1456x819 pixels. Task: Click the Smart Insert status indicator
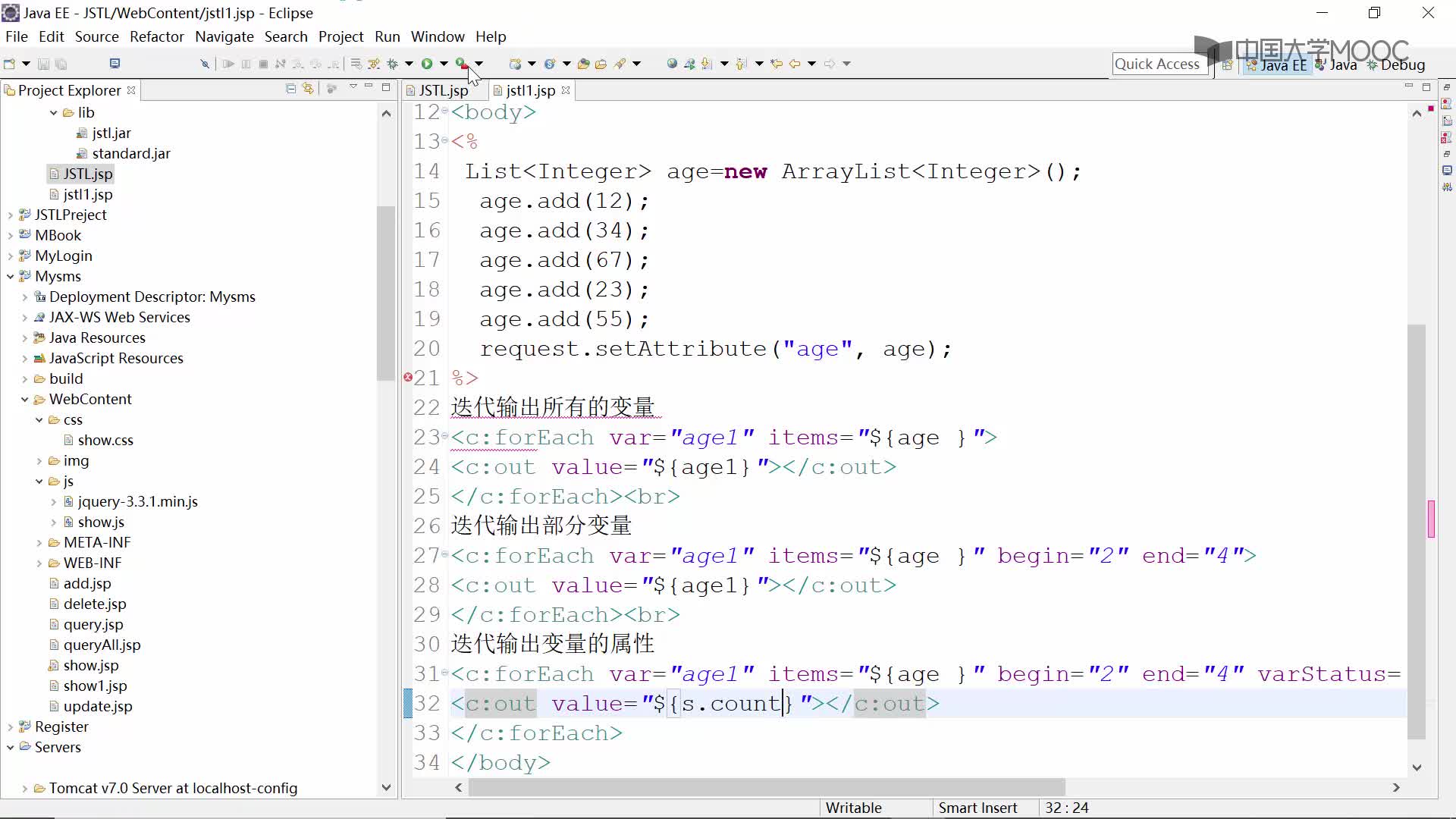[x=977, y=808]
